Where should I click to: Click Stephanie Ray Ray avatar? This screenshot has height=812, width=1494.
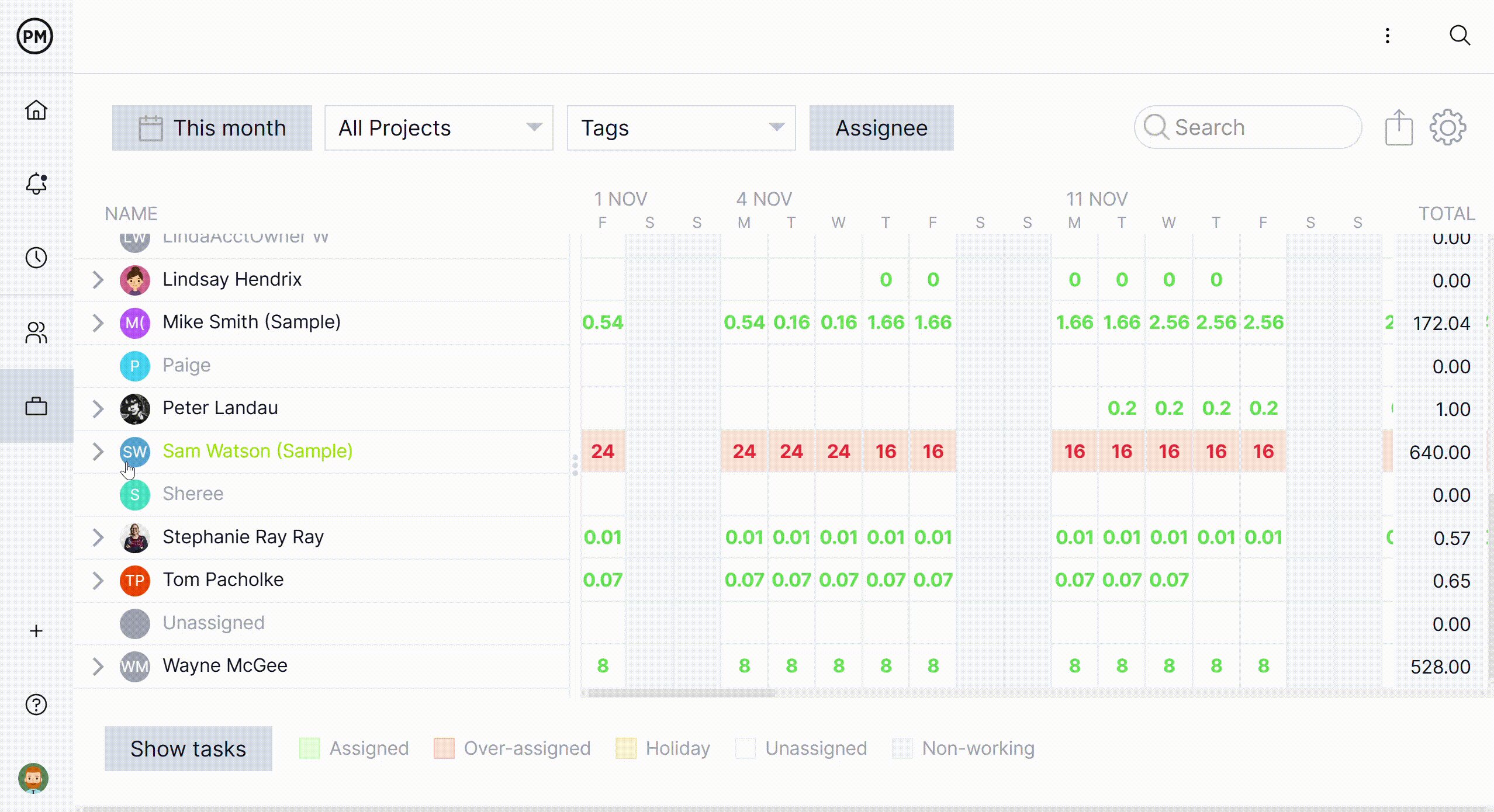135,537
